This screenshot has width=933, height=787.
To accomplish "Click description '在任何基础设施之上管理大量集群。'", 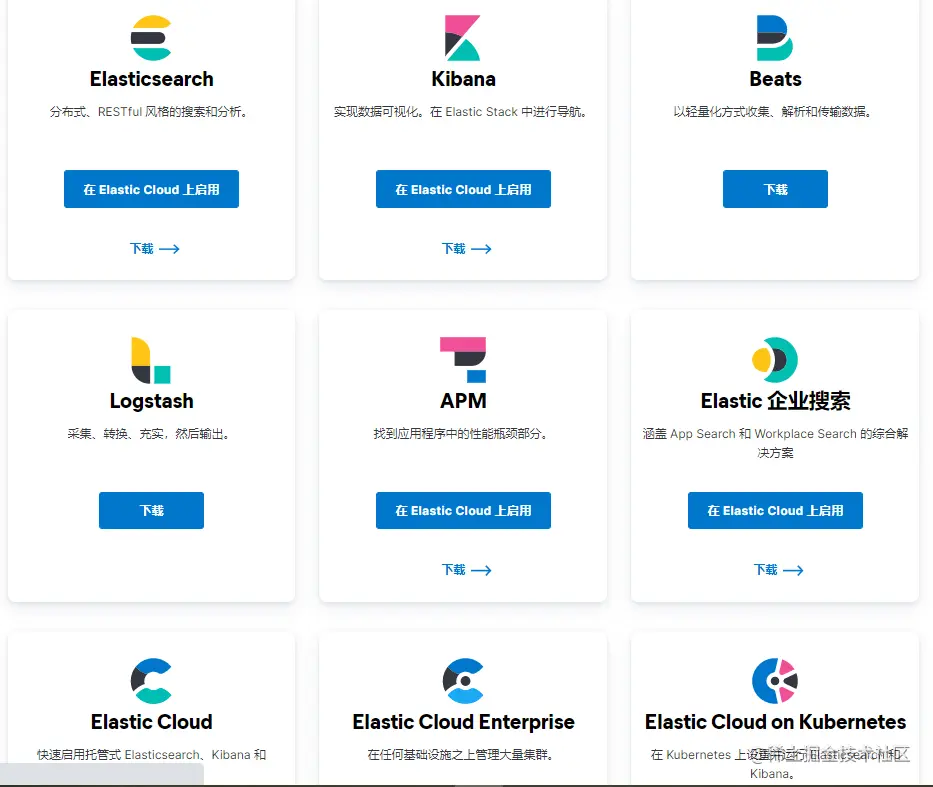I will 461,755.
